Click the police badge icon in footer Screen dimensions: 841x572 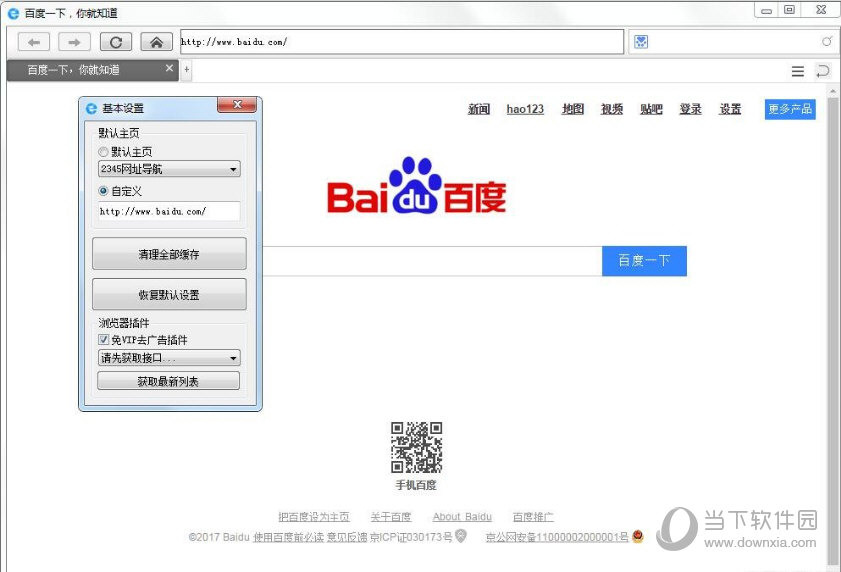point(638,536)
